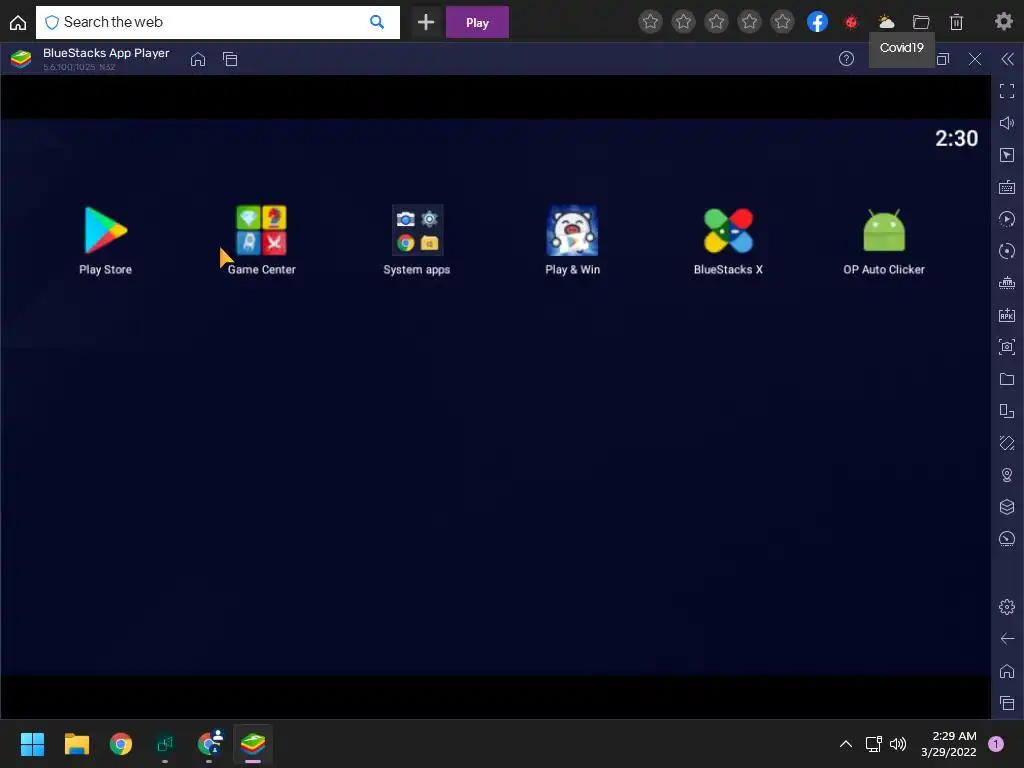Click the home icon beside BlueStacks App Player title
This screenshot has height=768, width=1024.
coord(198,59)
